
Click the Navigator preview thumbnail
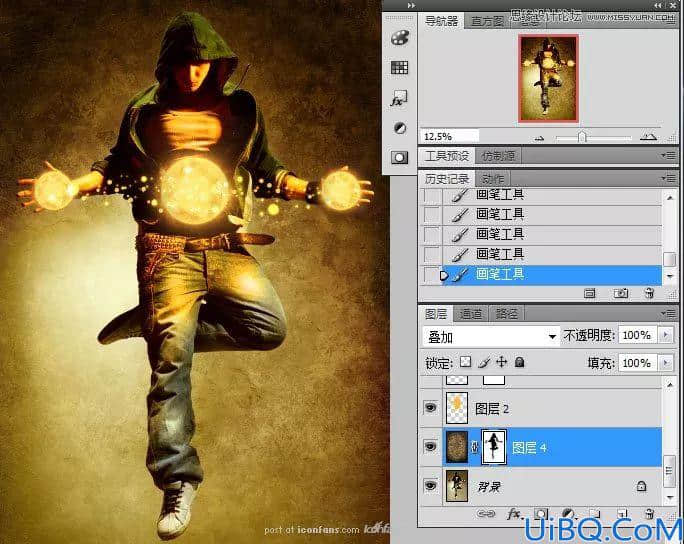coord(548,79)
